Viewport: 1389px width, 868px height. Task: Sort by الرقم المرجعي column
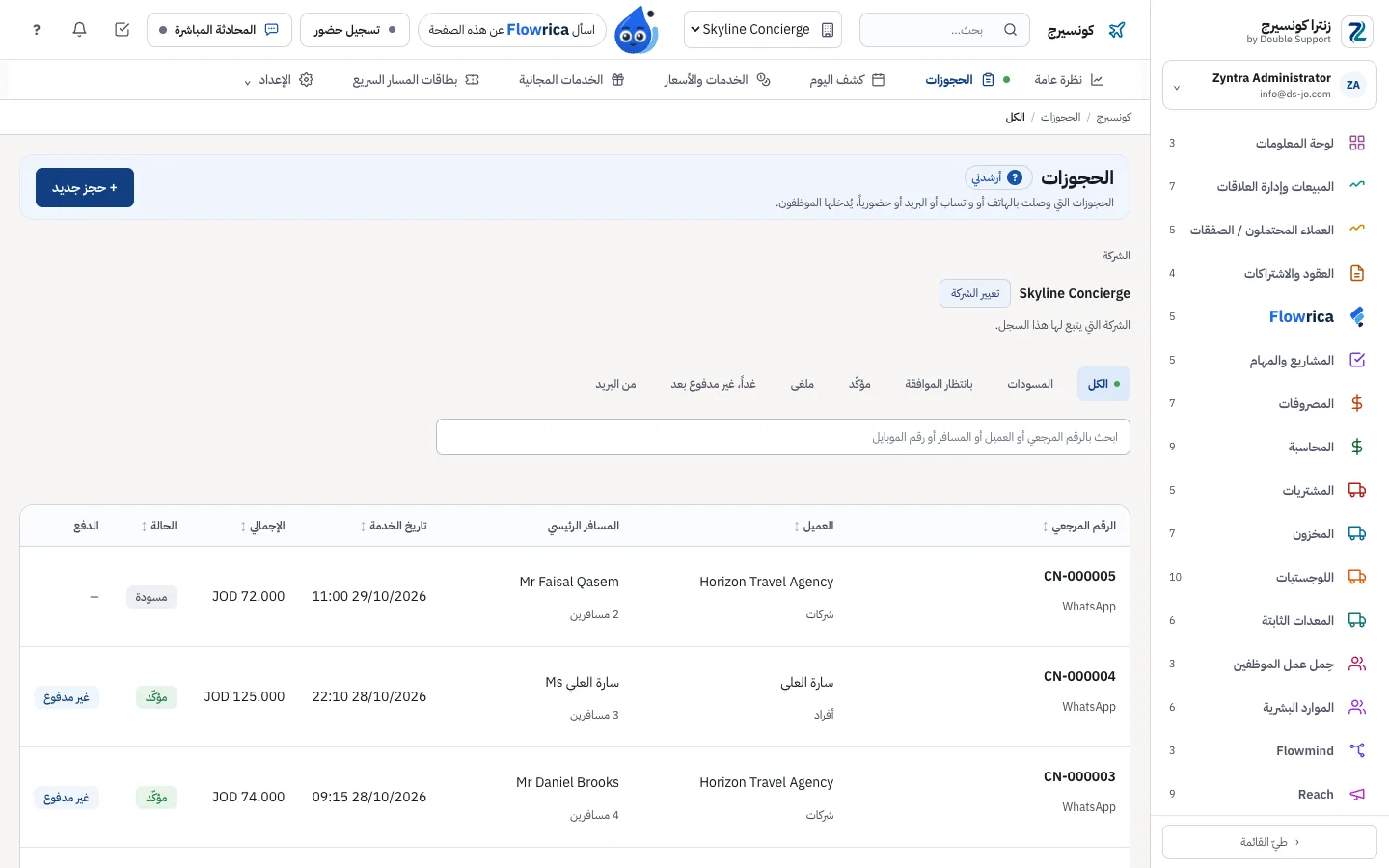(x=1079, y=526)
